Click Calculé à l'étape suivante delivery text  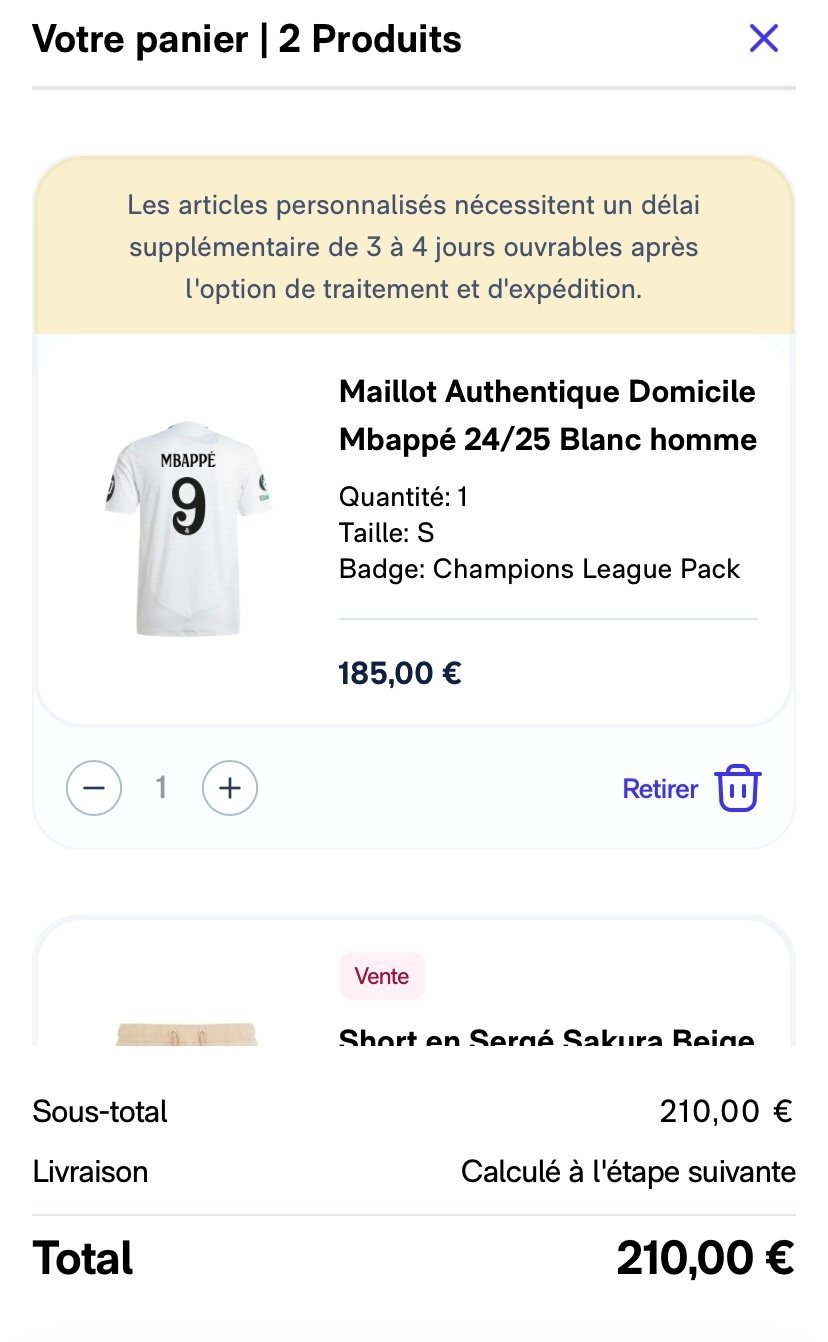tap(628, 1171)
